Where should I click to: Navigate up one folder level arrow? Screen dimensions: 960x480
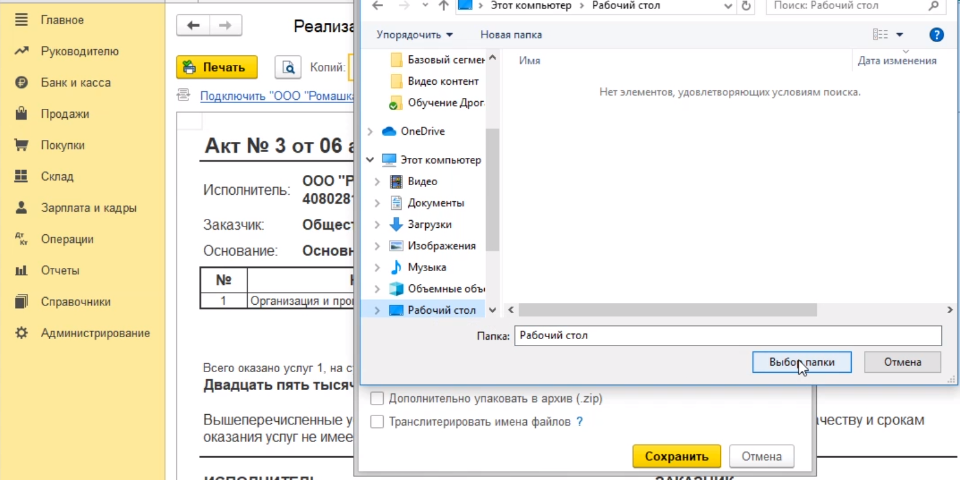click(443, 6)
